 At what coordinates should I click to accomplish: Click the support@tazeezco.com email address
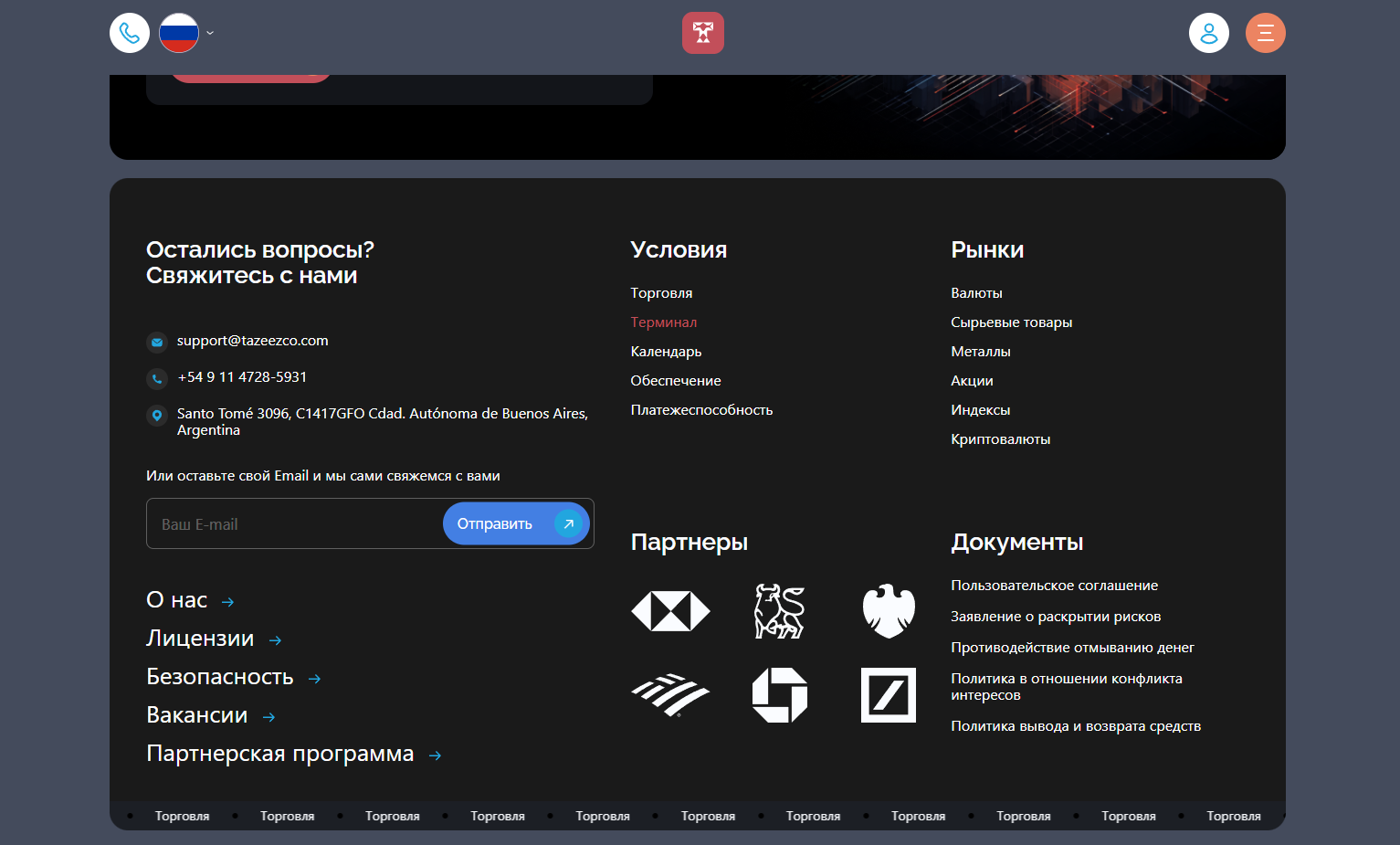[253, 341]
